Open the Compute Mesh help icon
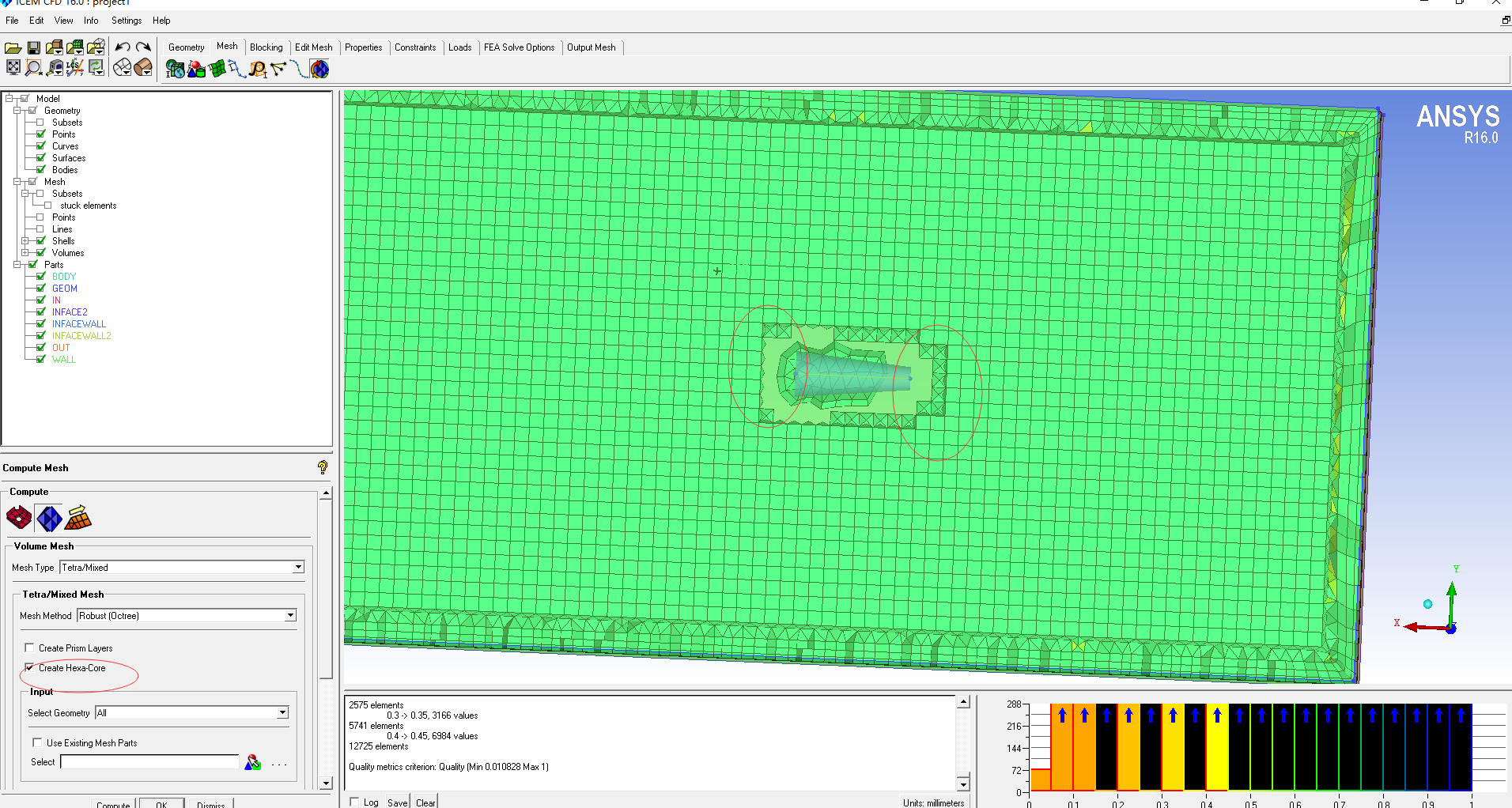Screen dimensions: 1512x808 click(x=323, y=467)
